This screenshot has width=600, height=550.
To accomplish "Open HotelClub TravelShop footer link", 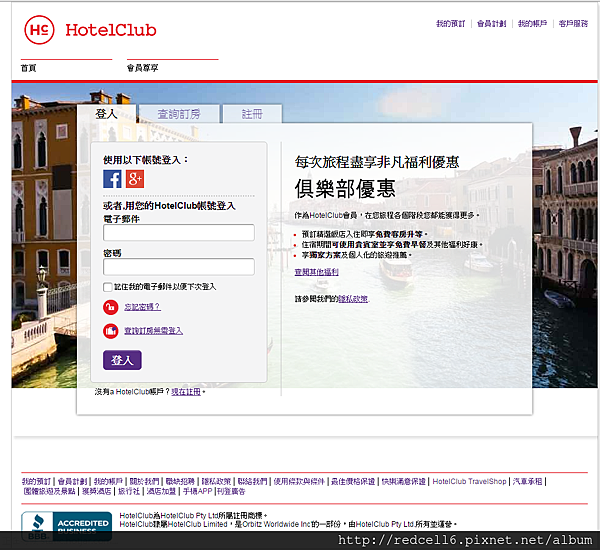I will pos(469,481).
